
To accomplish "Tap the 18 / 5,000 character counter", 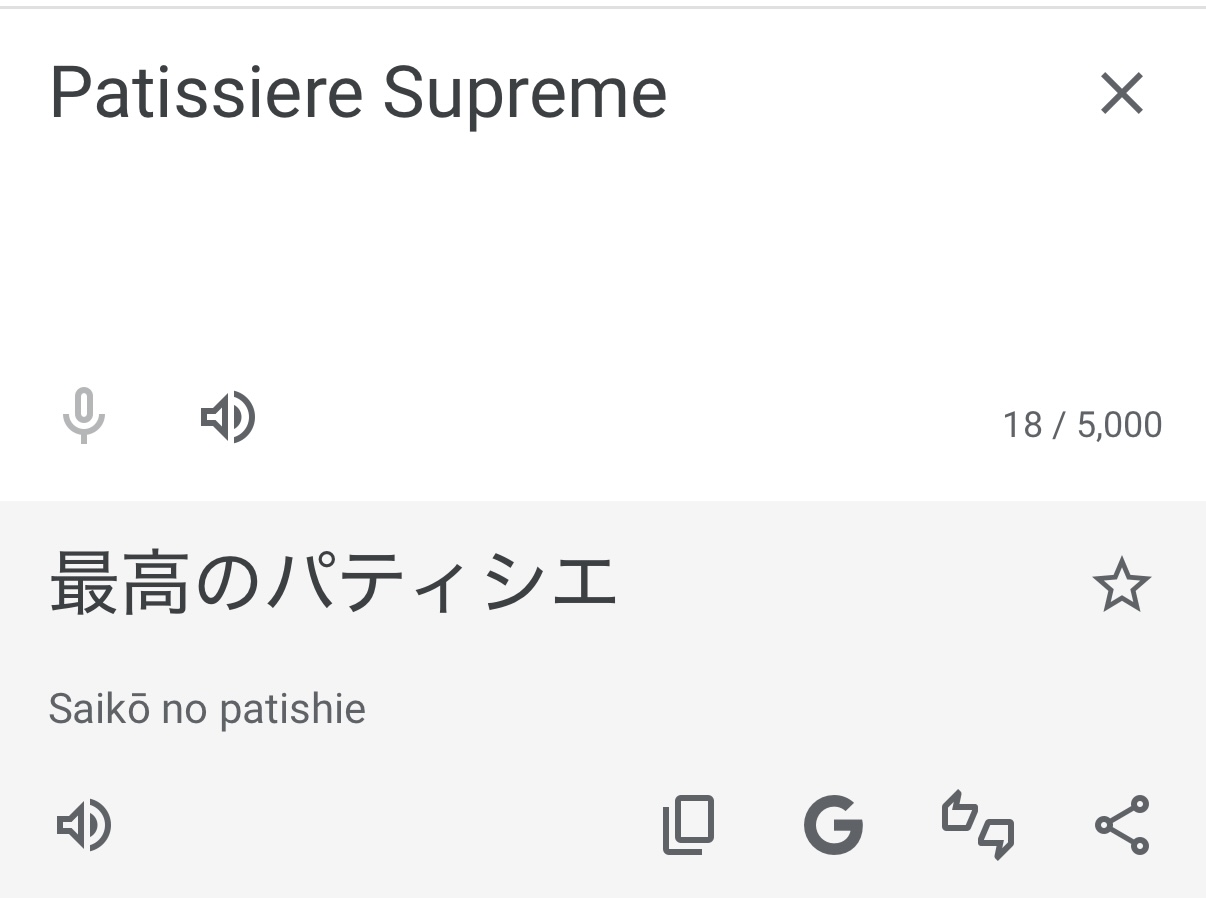I will coord(1082,425).
